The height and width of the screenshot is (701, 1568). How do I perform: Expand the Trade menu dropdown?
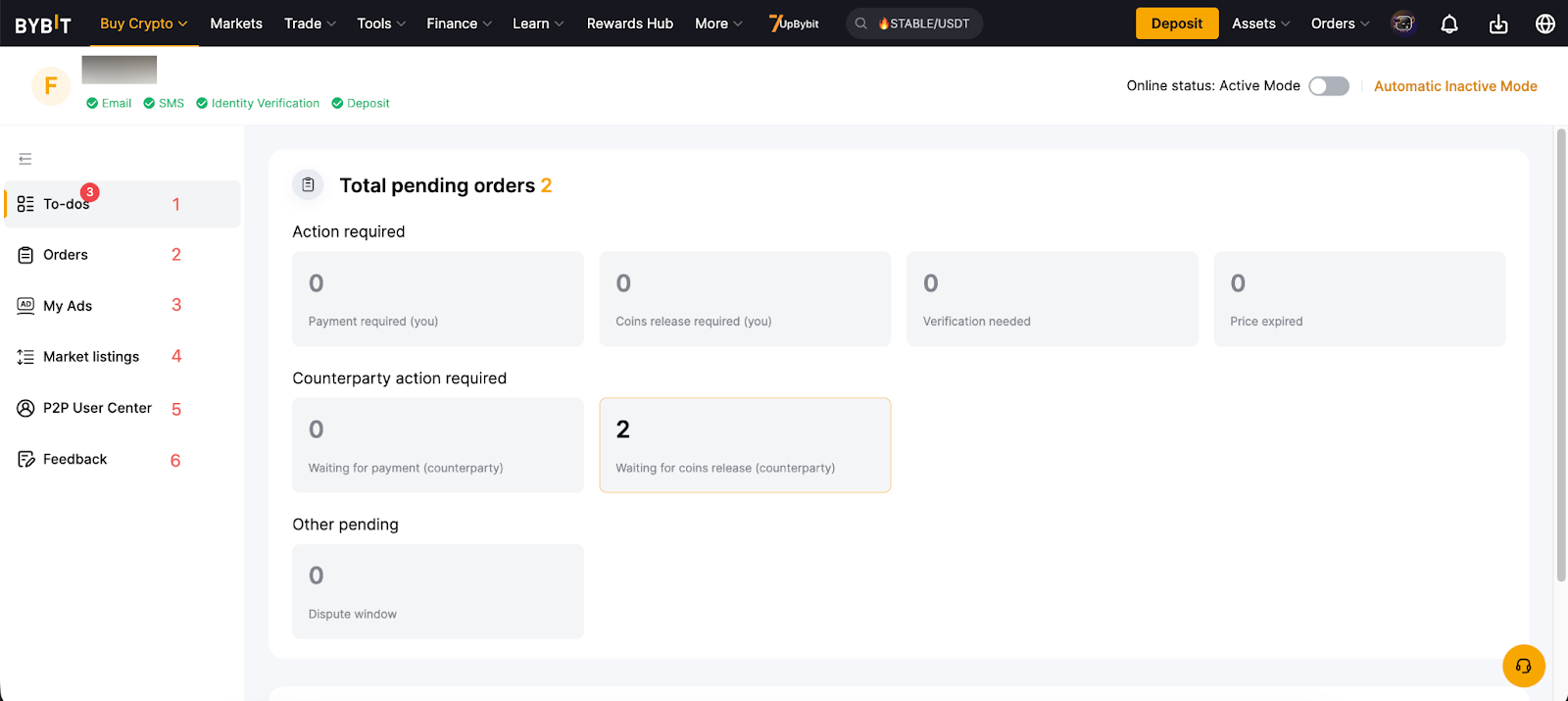(310, 24)
